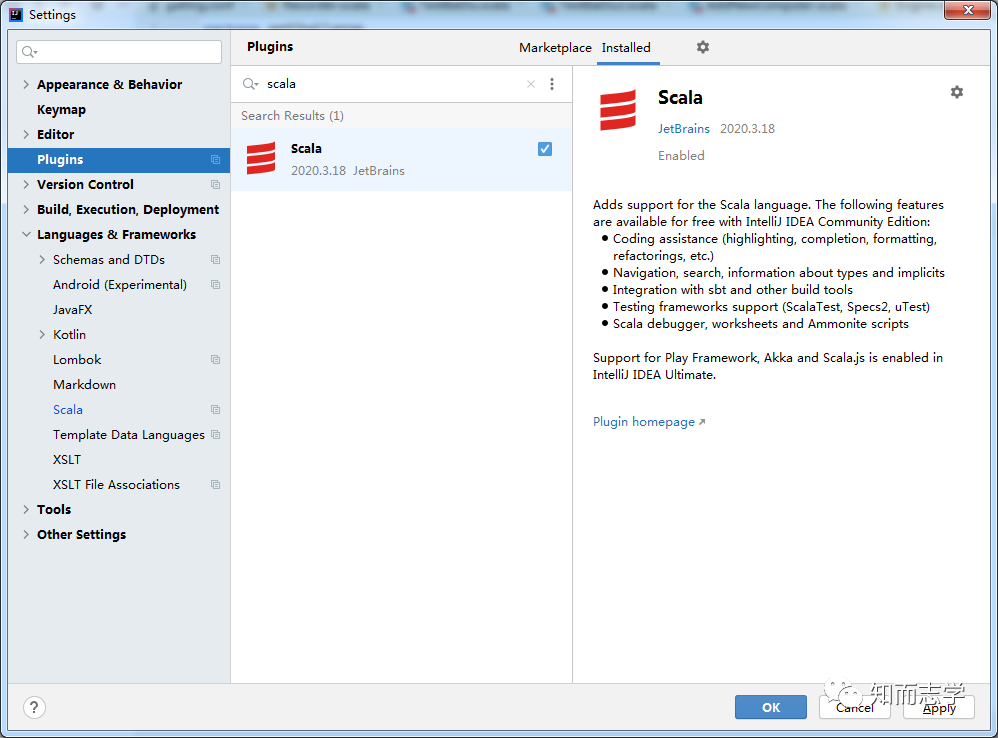998x738 pixels.
Task: Focus the settings search field
Action: [119, 52]
